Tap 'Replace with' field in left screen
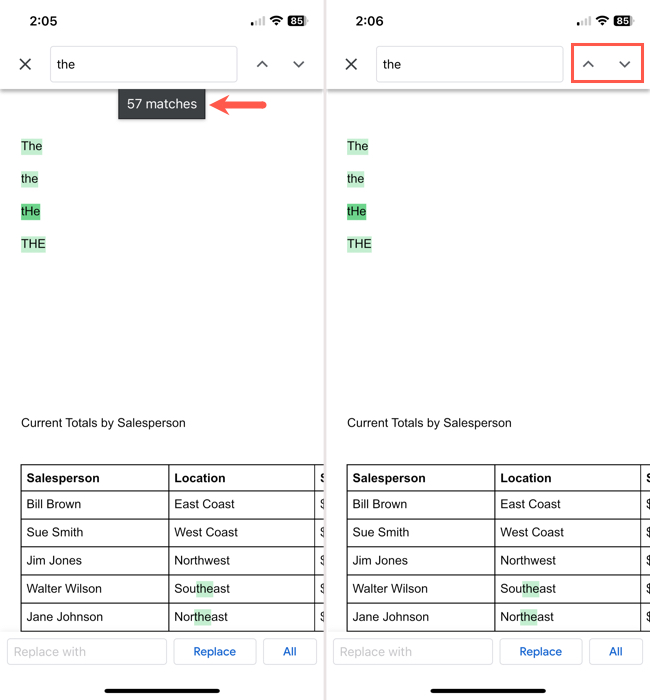This screenshot has height=700, width=650. [x=87, y=651]
